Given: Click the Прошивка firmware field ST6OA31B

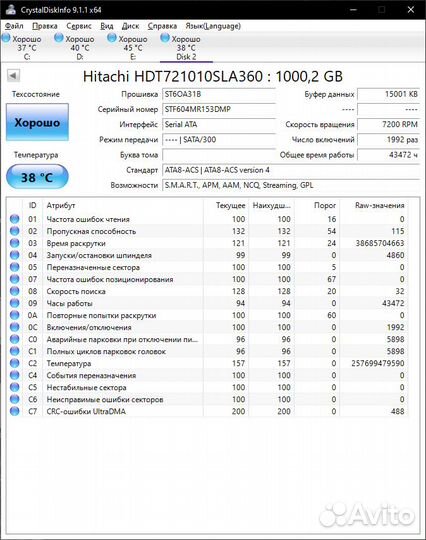Looking at the screenshot, I should click(219, 94).
